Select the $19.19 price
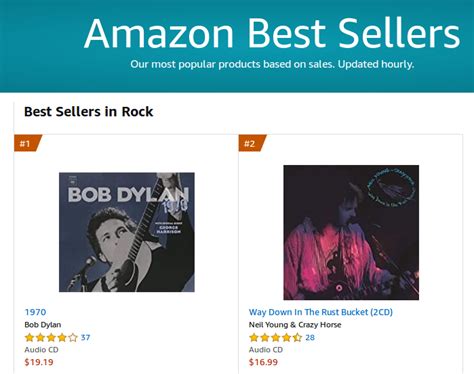 39,362
